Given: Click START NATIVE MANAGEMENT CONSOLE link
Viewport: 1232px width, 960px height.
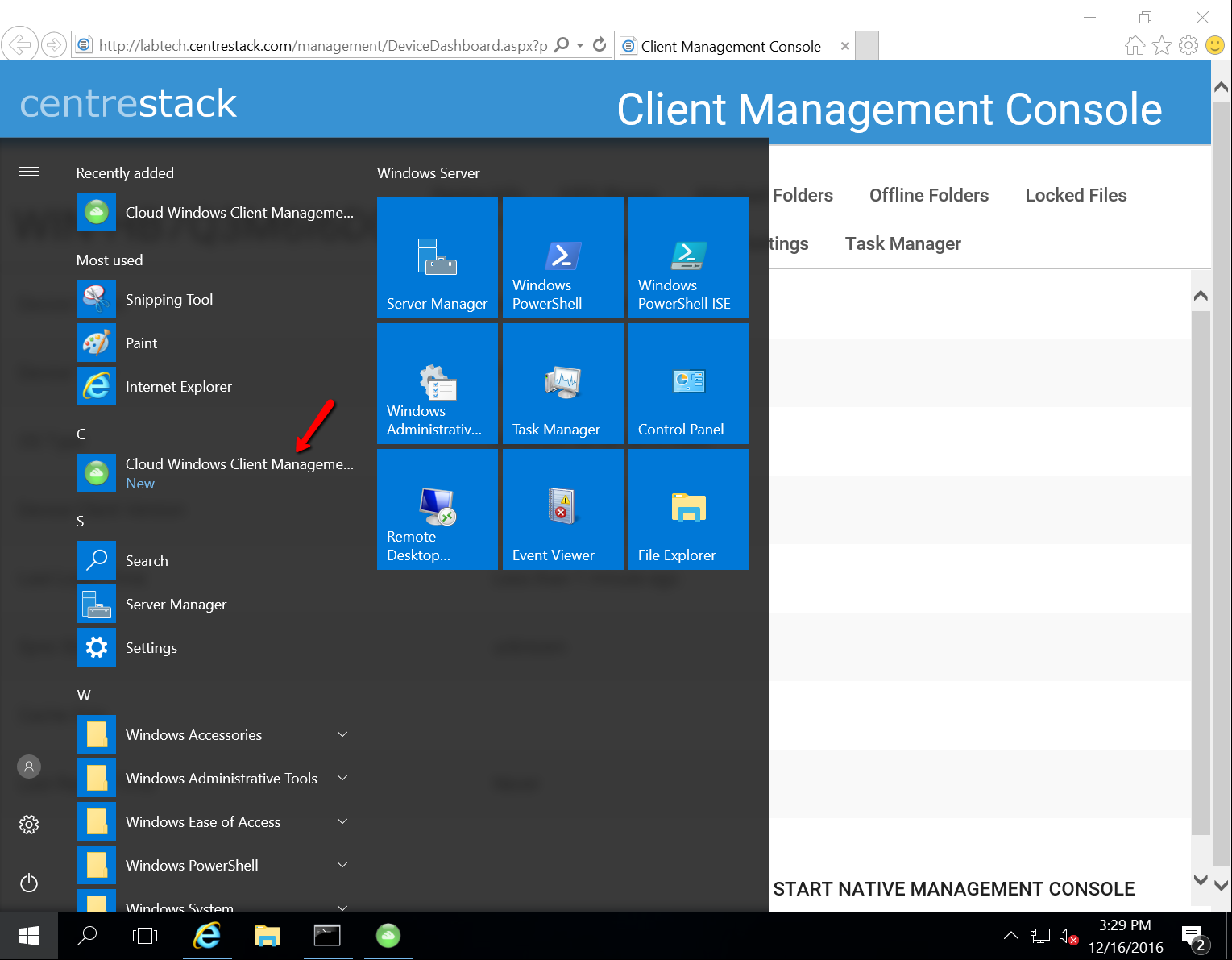Looking at the screenshot, I should click(953, 889).
